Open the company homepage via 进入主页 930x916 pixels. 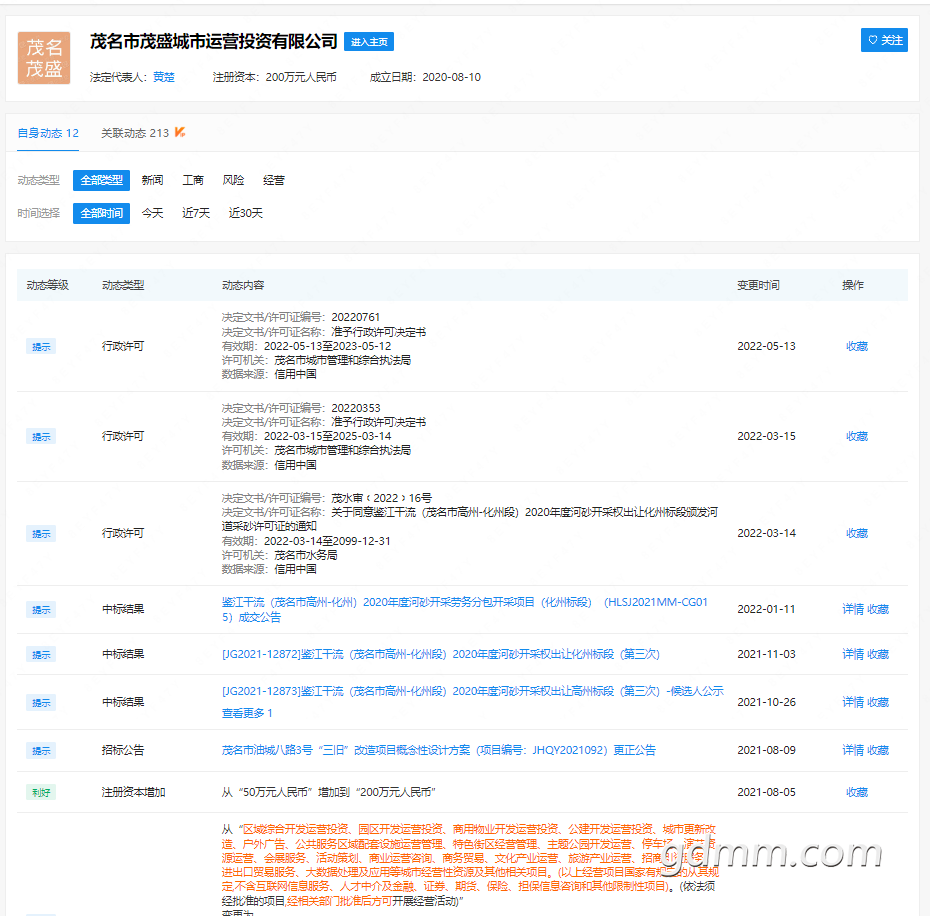369,42
